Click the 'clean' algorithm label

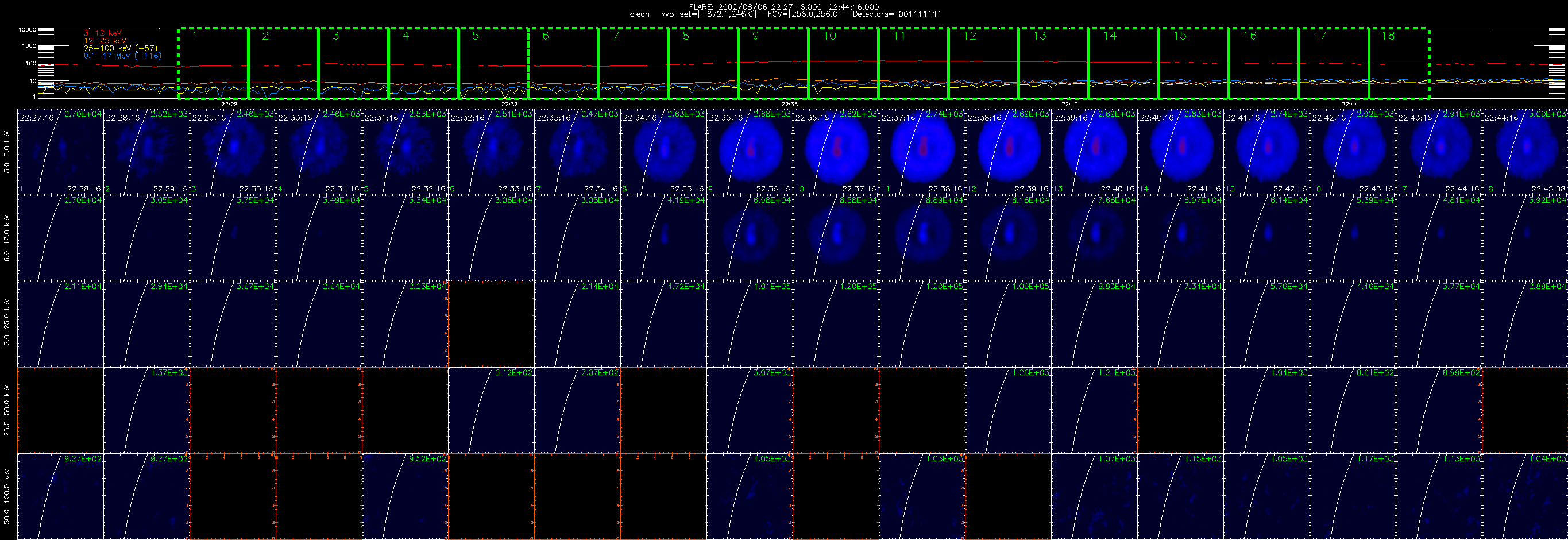pyautogui.click(x=640, y=14)
